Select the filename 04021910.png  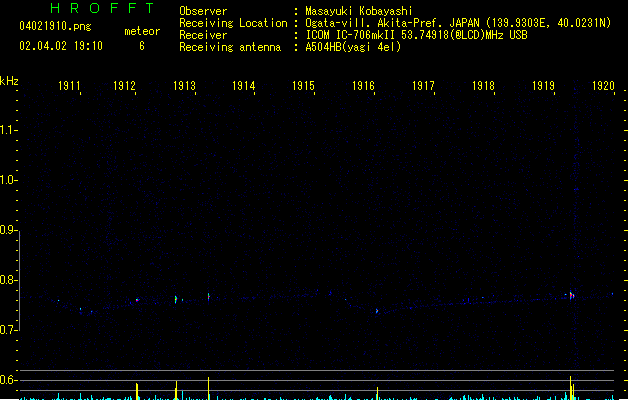[55, 26]
